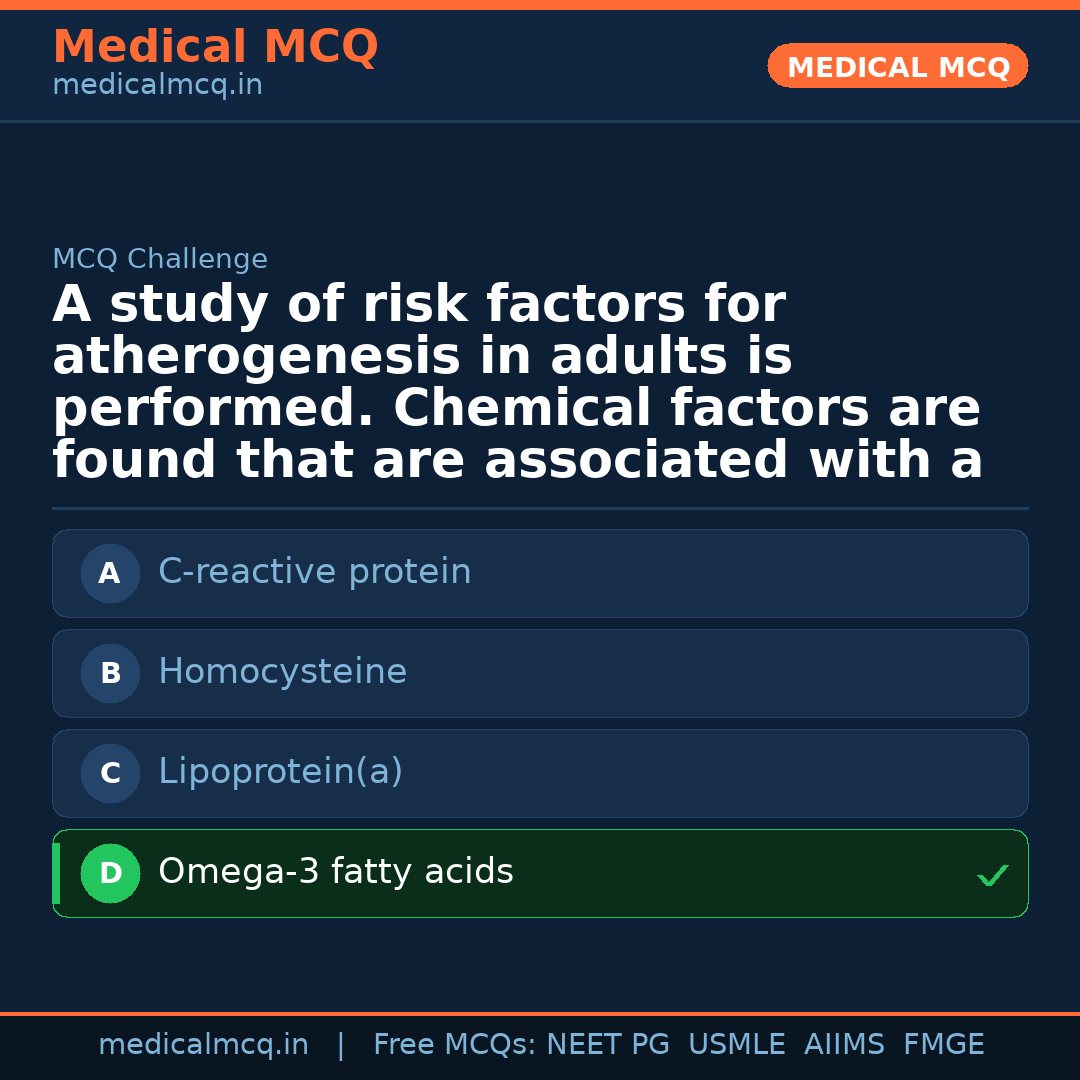Open the medicalmcq.in link in the footer
Image resolution: width=1080 pixels, height=1080 pixels.
203,1045
